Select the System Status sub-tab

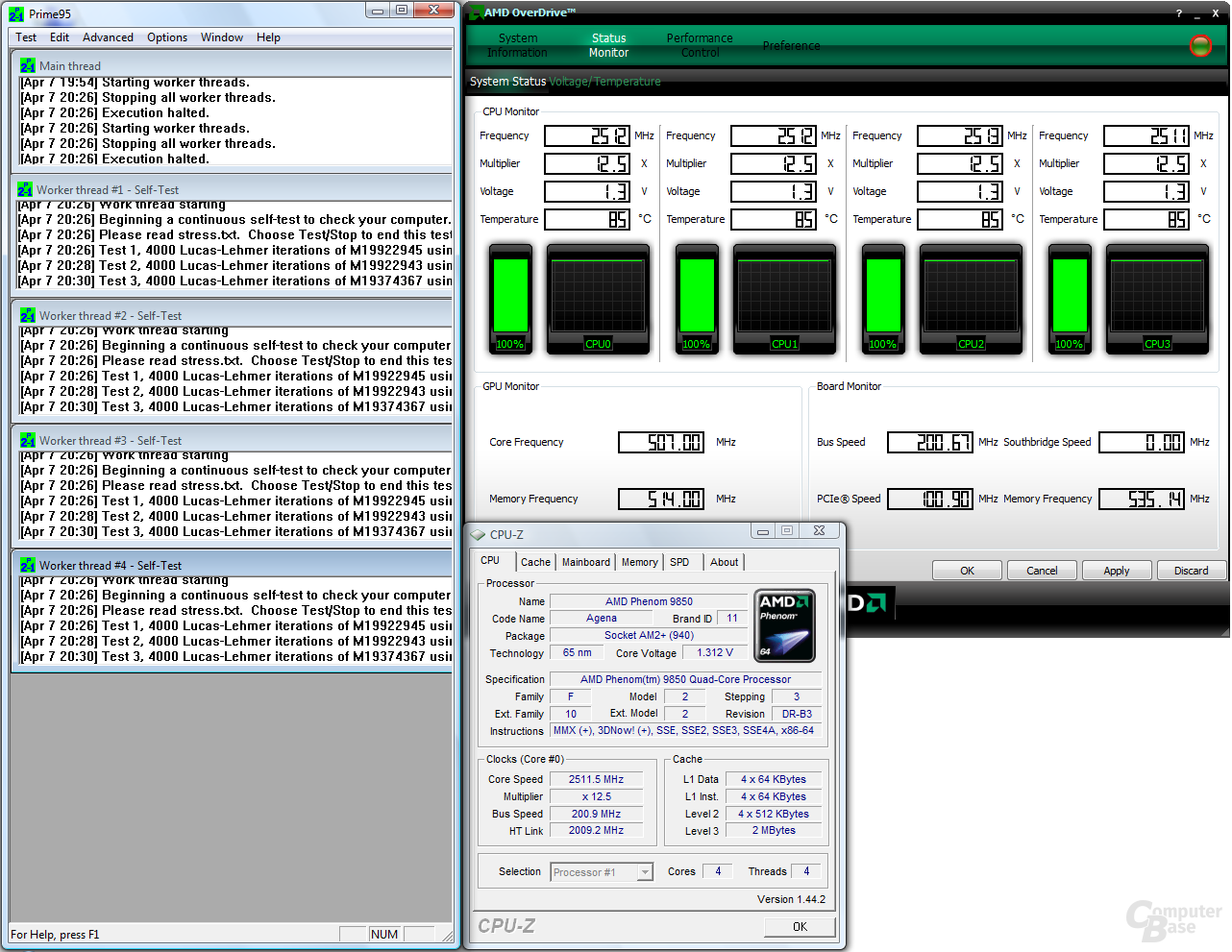pos(507,82)
